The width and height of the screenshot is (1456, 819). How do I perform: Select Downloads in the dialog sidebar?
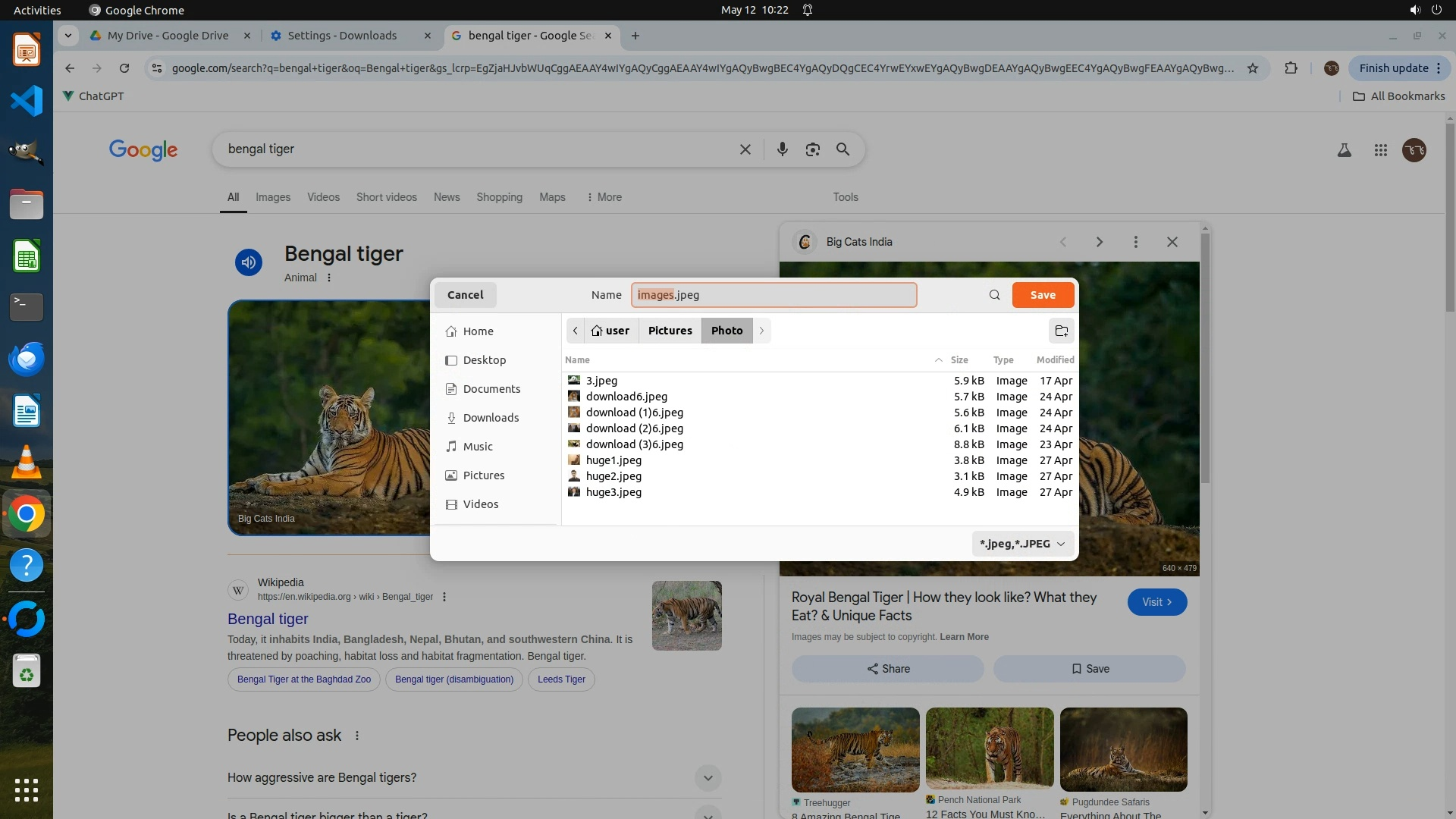490,418
